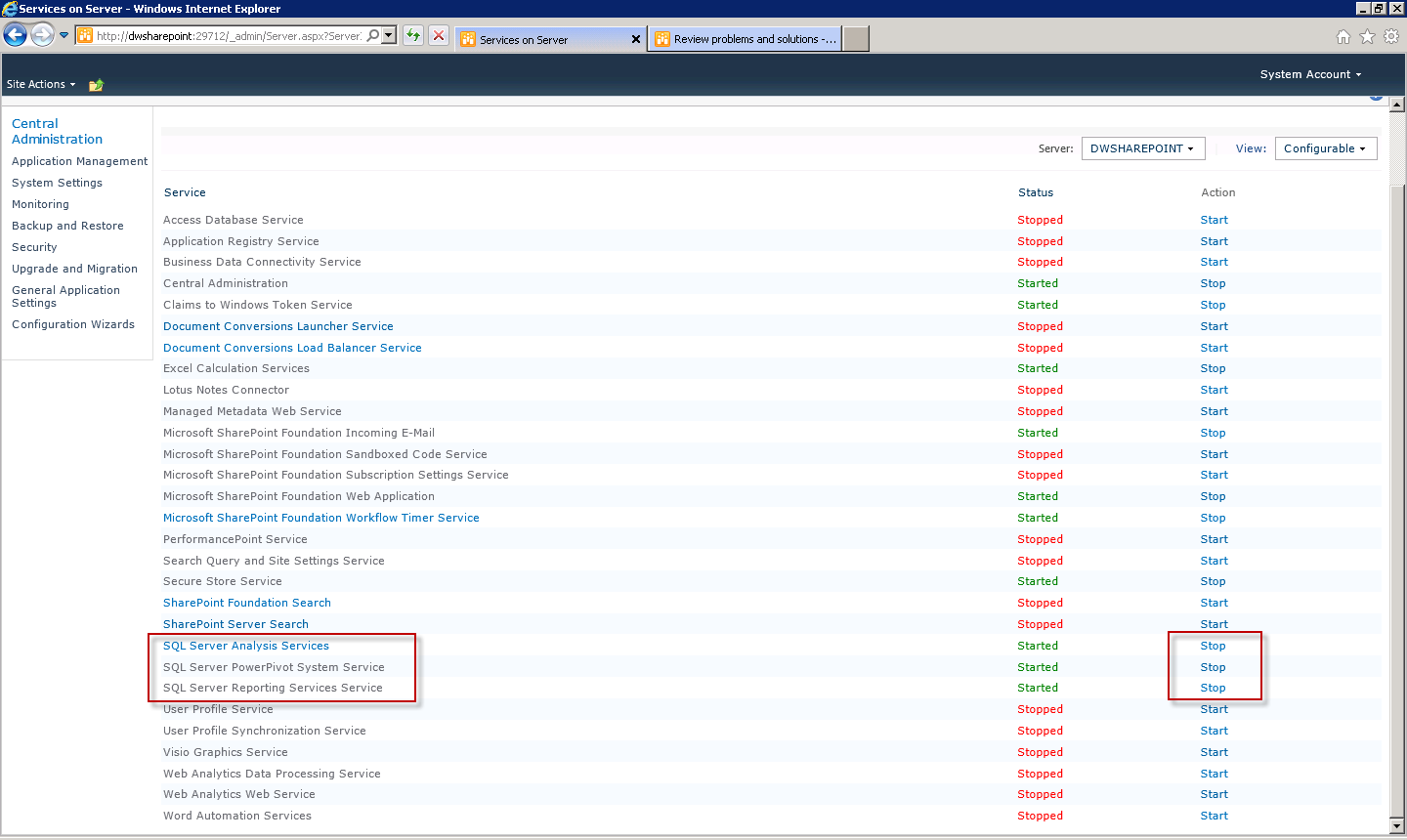
Task: Open SharePoint Server Search link
Action: [235, 624]
